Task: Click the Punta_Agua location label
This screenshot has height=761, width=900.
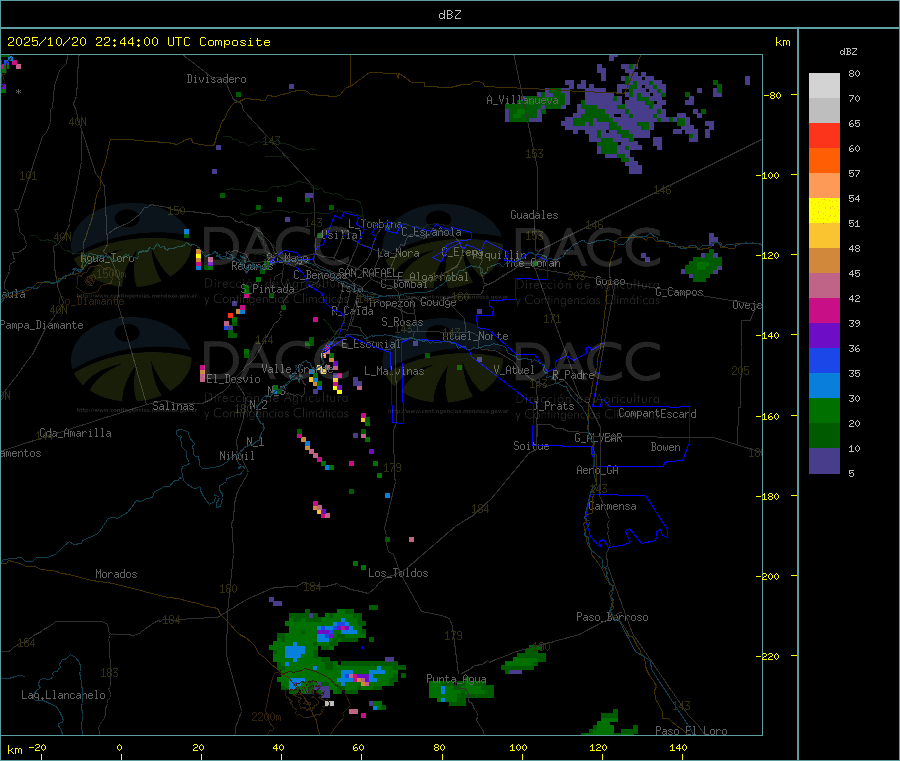Action: tap(456, 679)
